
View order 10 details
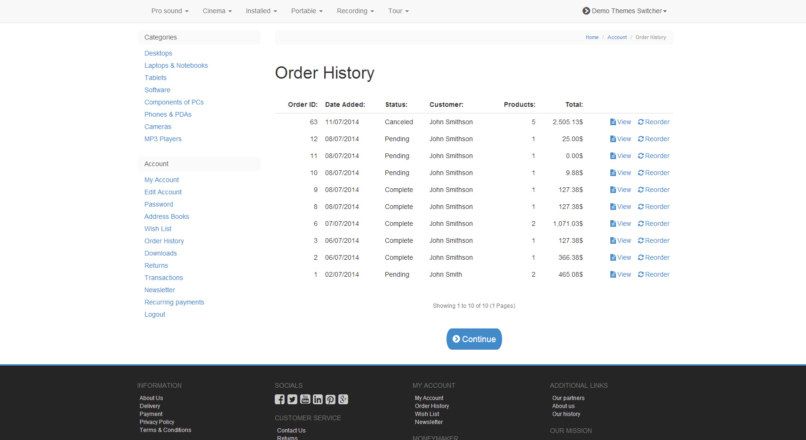tap(620, 173)
